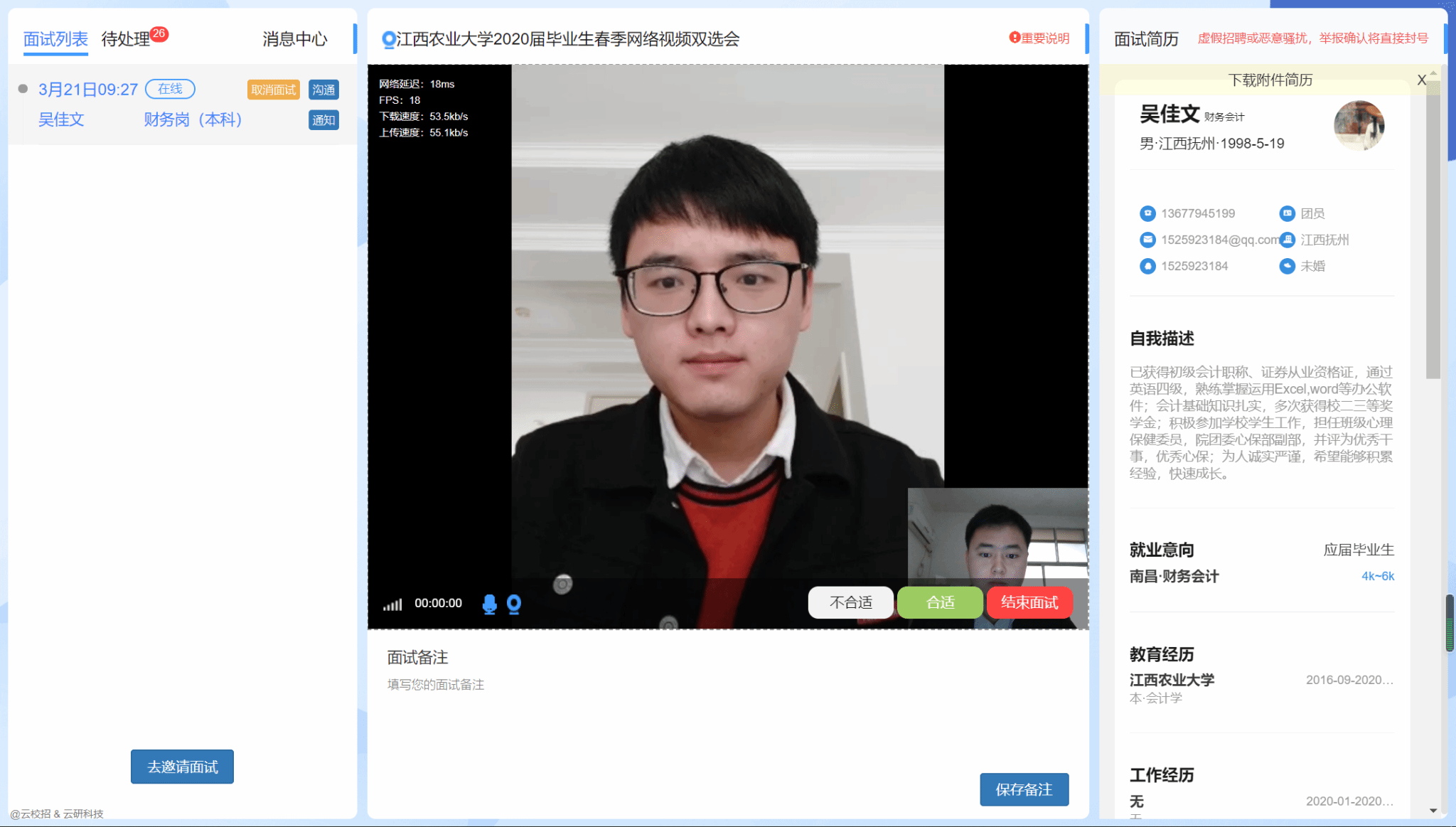Click the location icon before the fair title

(x=388, y=39)
